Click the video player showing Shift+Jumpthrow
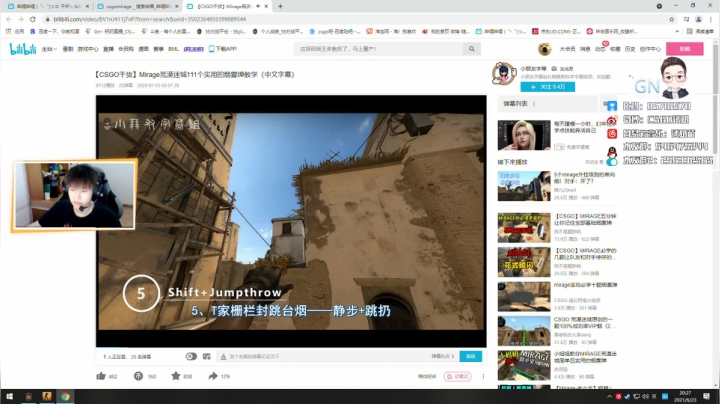This screenshot has height=404, width=720. click(x=291, y=221)
